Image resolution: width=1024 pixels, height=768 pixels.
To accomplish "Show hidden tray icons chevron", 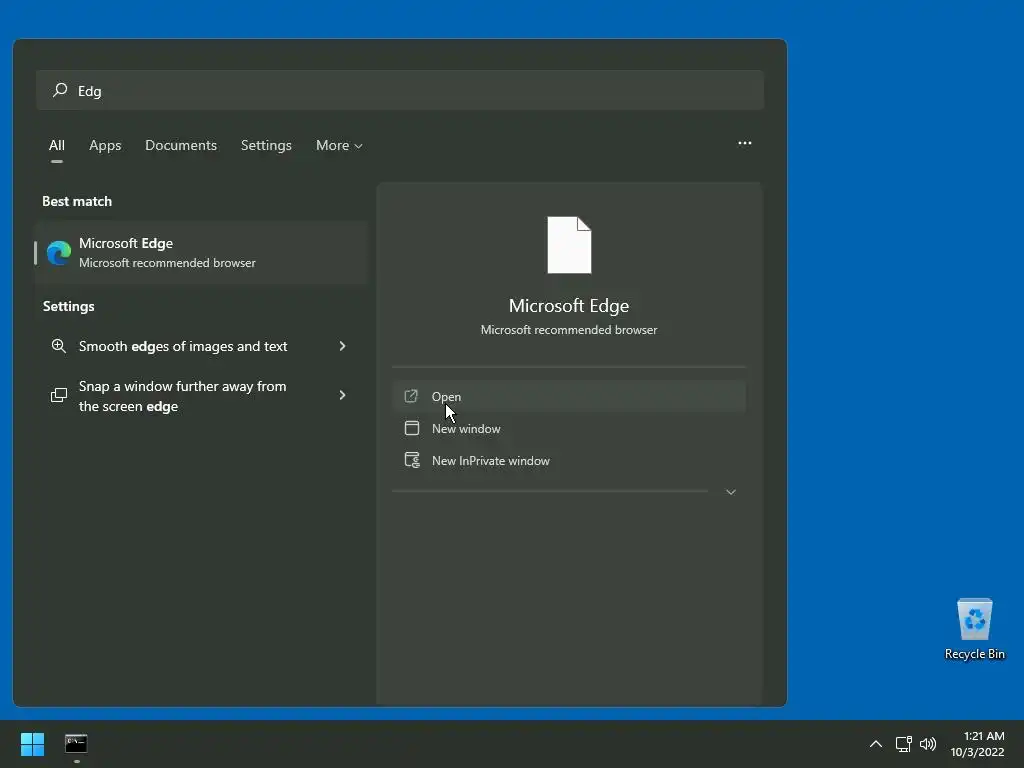I will pos(876,744).
